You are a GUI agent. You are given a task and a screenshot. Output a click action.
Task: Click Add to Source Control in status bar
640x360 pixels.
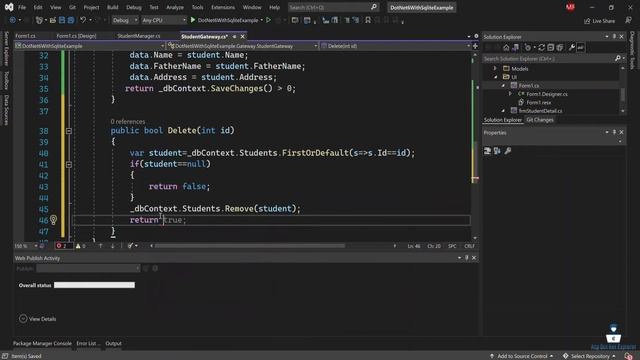(x=521, y=356)
